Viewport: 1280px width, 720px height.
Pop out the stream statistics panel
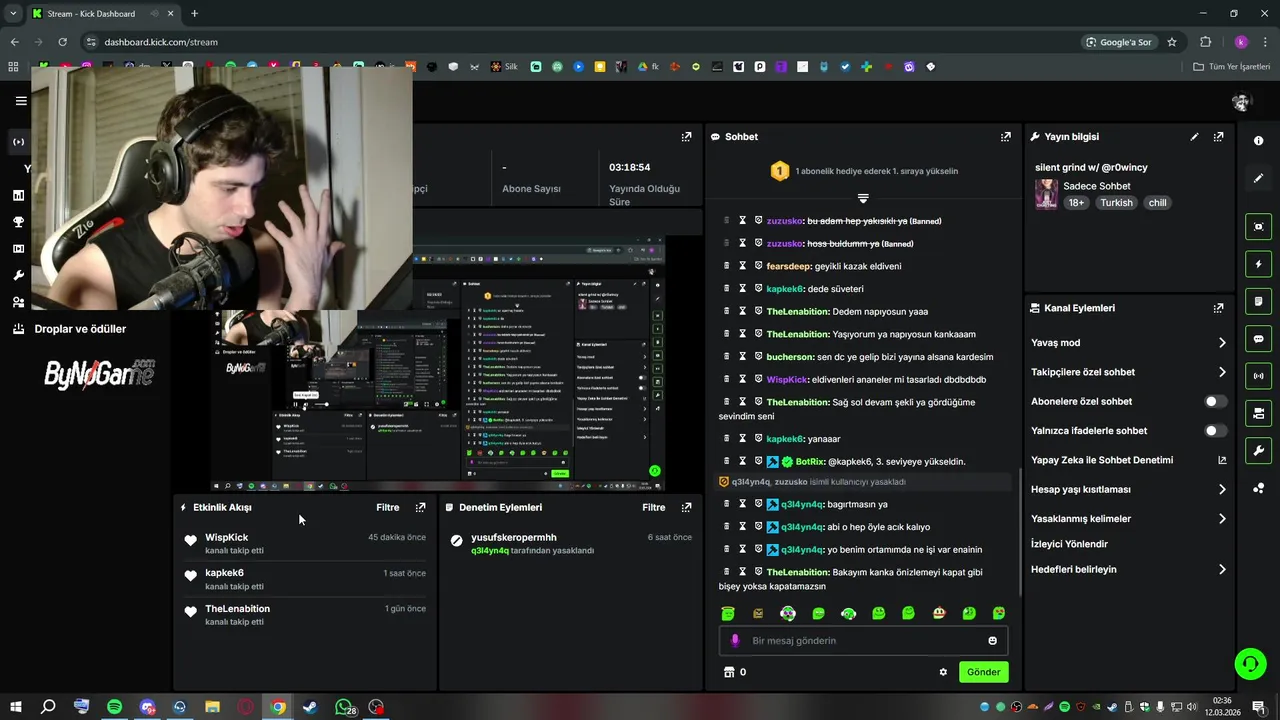[x=686, y=137]
